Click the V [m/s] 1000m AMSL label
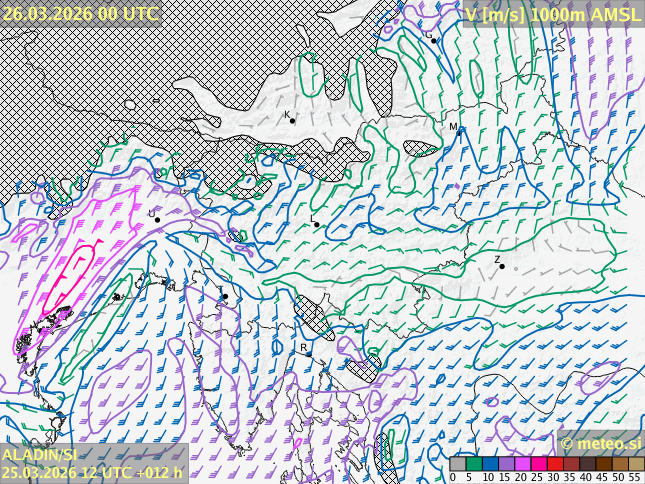The height and width of the screenshot is (484, 645). pos(552,14)
